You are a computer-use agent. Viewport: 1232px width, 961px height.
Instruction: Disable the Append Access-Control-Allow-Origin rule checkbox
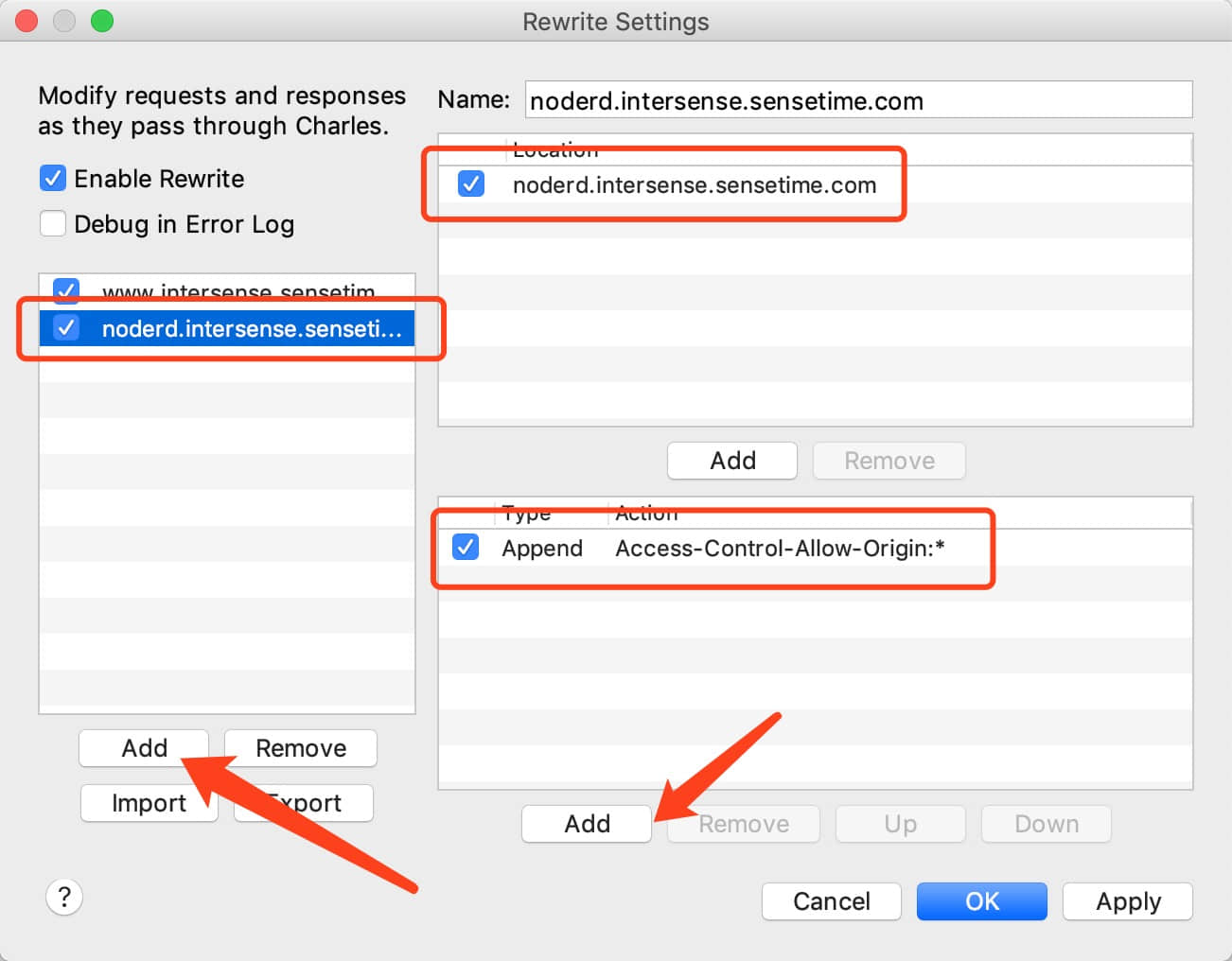tap(466, 547)
